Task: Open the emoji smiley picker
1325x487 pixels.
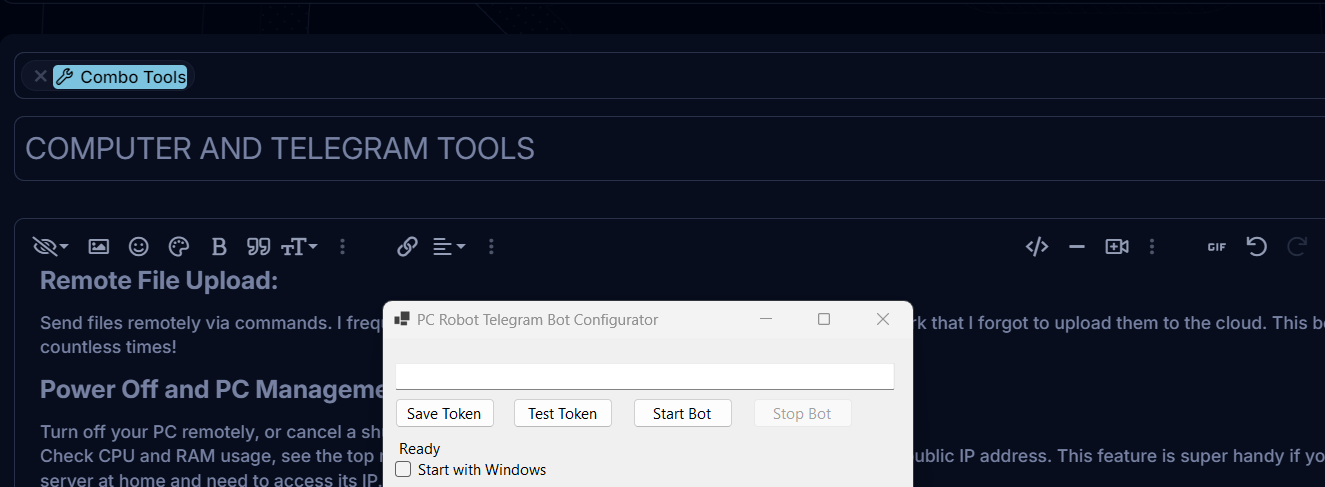Action: [139, 246]
